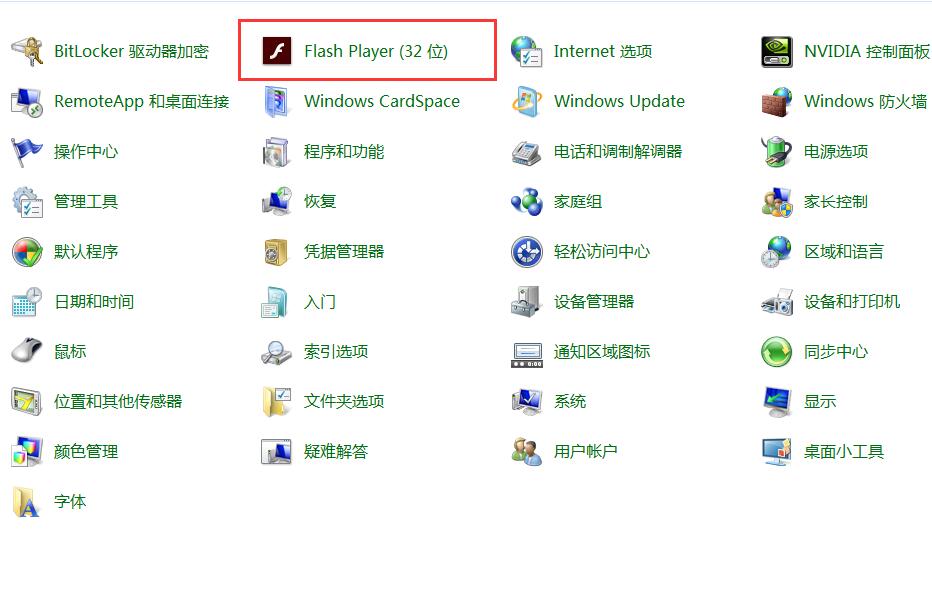Open the 位置和其他传感器 icon
The image size is (932, 612).
tap(27, 402)
